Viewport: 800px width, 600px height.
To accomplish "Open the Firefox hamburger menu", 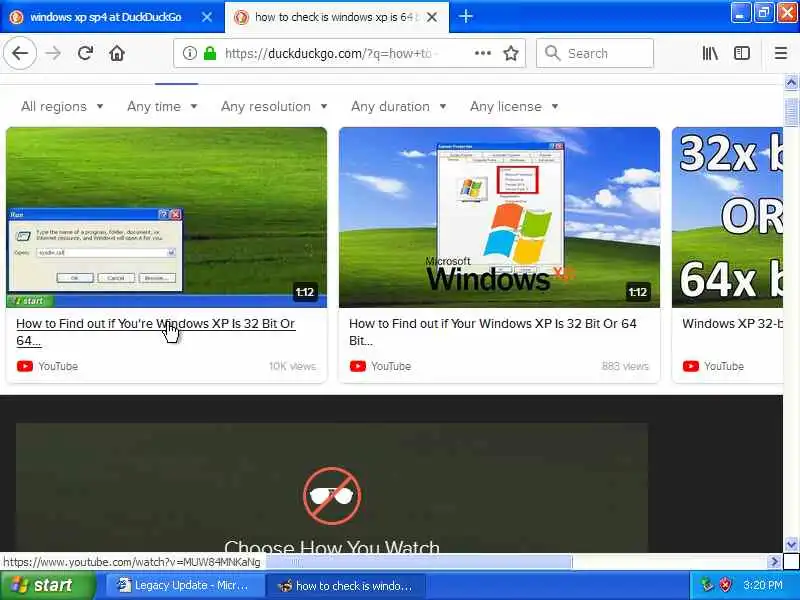I will [781, 53].
